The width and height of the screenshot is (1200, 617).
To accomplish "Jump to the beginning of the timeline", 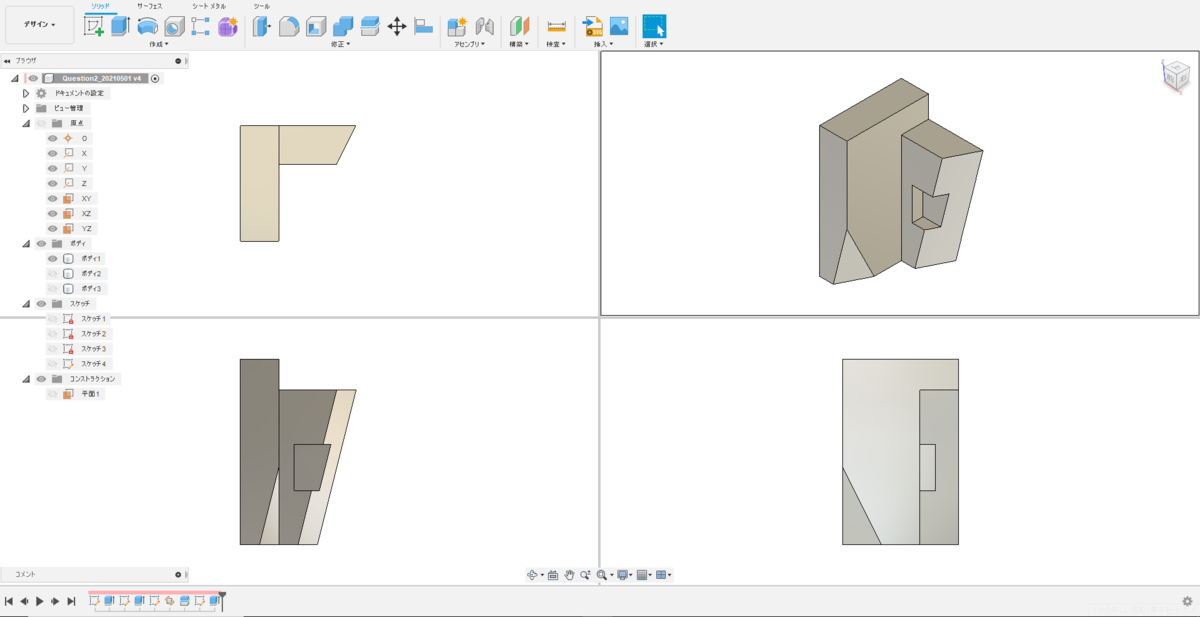I will click(8, 601).
